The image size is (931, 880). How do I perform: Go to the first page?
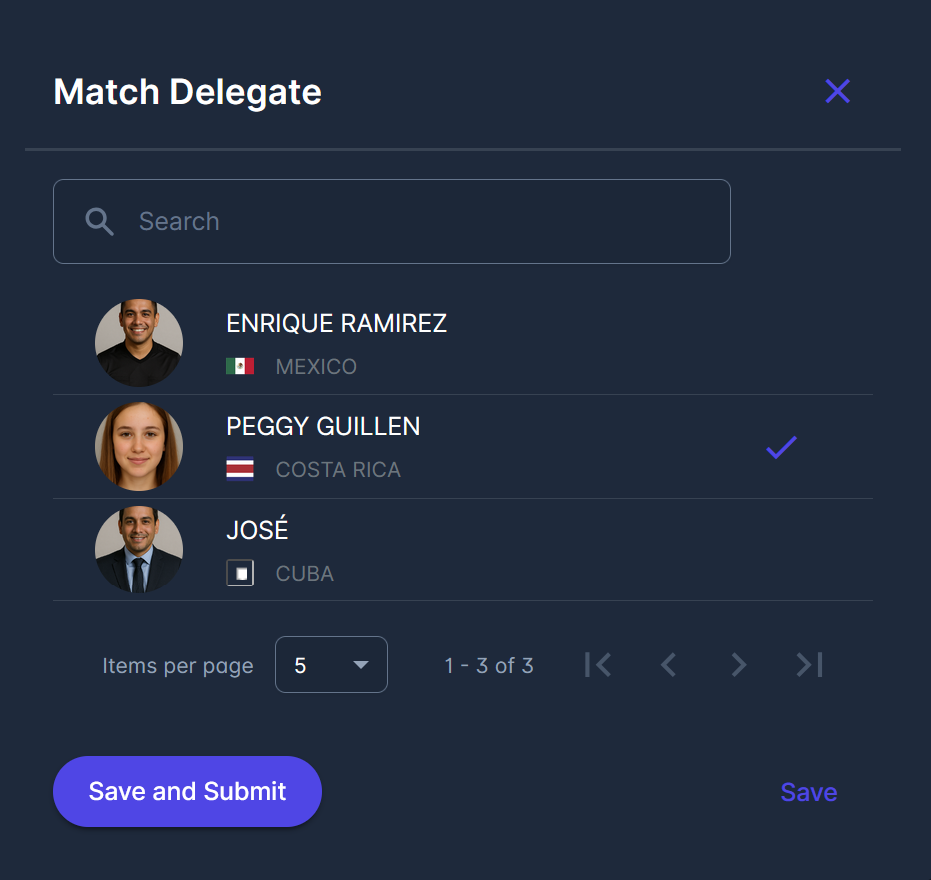point(598,665)
